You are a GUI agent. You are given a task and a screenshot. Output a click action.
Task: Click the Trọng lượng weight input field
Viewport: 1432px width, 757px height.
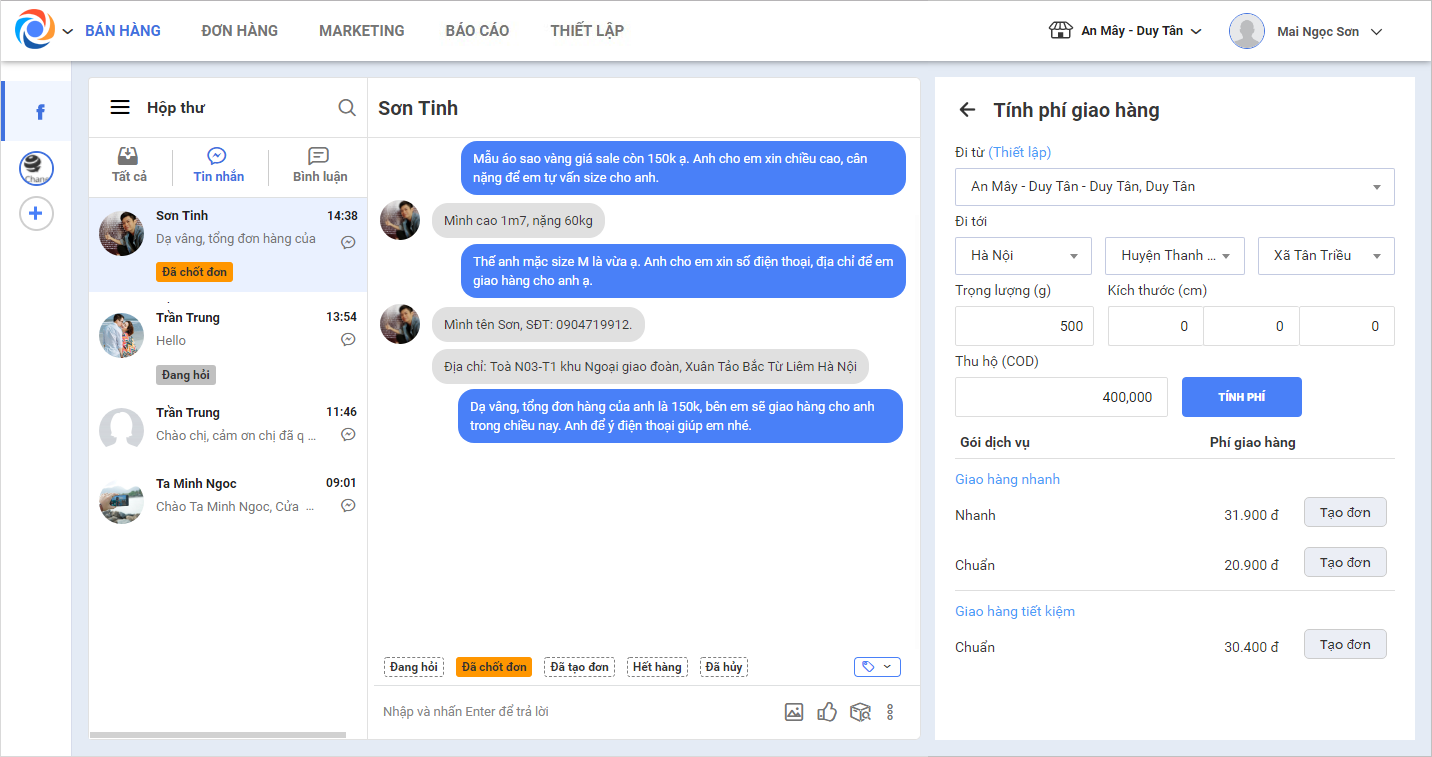point(1024,326)
